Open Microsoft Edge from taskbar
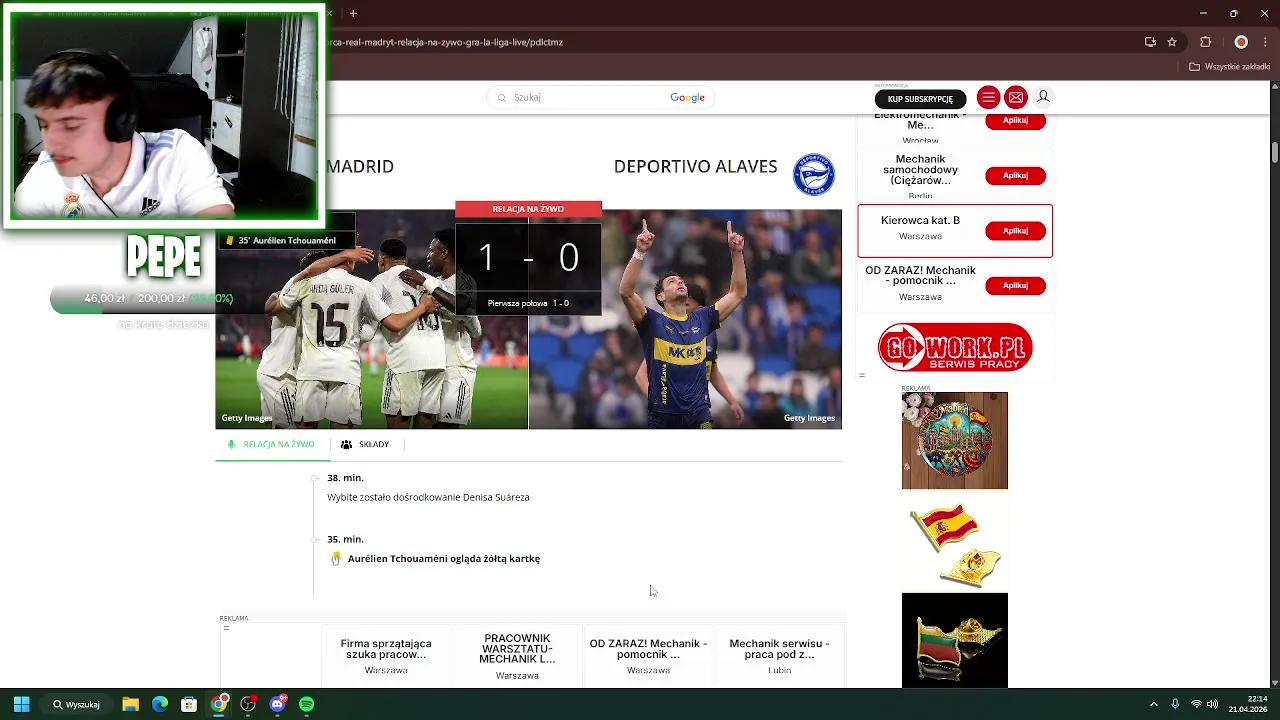 (160, 704)
